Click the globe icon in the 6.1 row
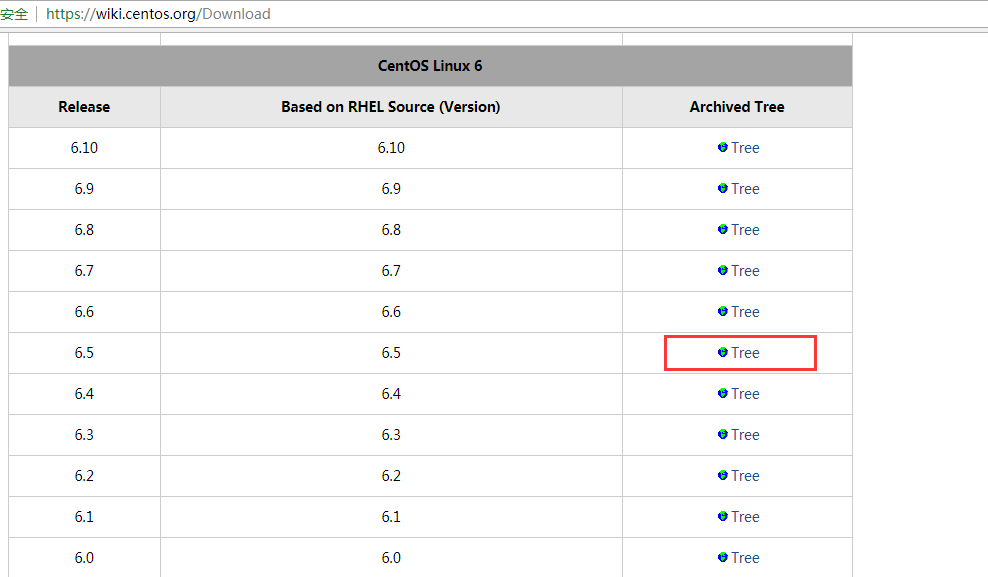The height and width of the screenshot is (577, 988). click(x=723, y=516)
